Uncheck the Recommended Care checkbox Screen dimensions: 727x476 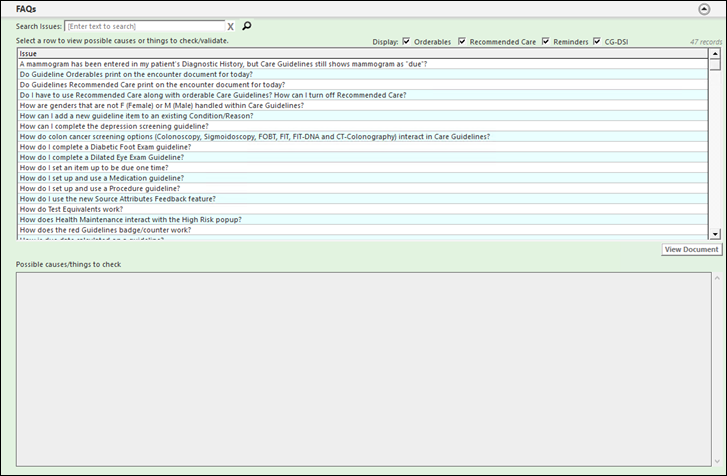461,41
